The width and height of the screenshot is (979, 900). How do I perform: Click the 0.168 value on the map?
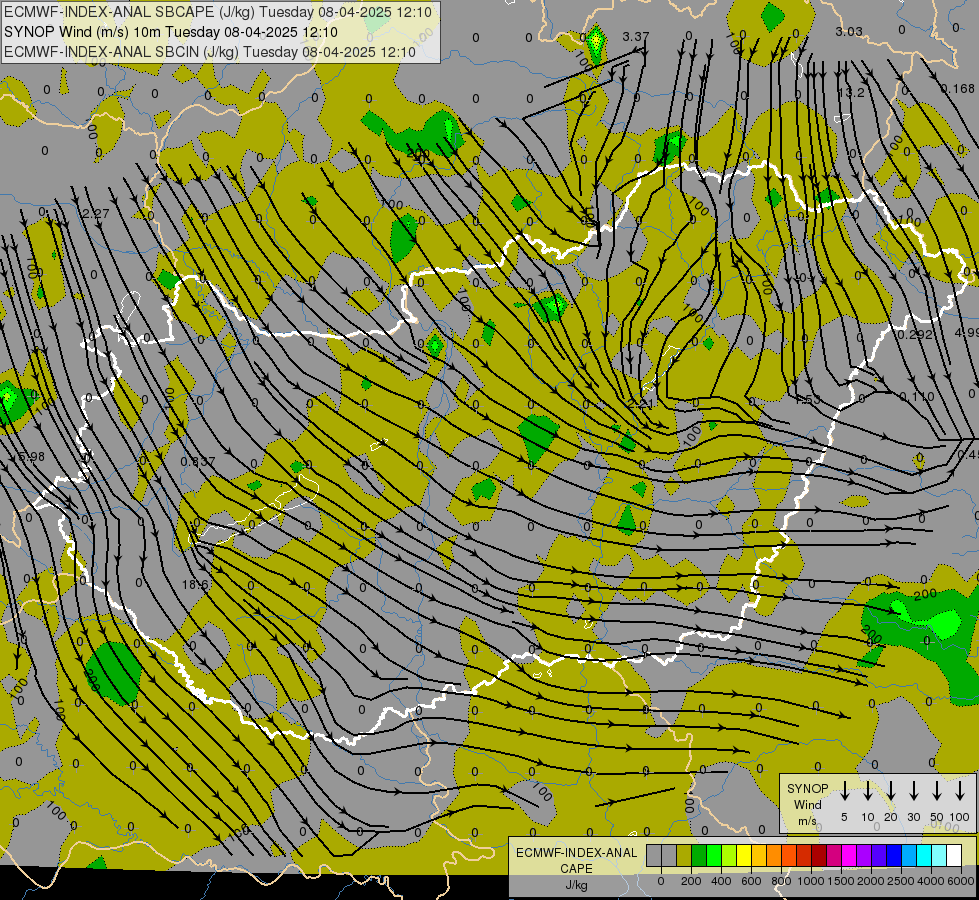tap(957, 89)
